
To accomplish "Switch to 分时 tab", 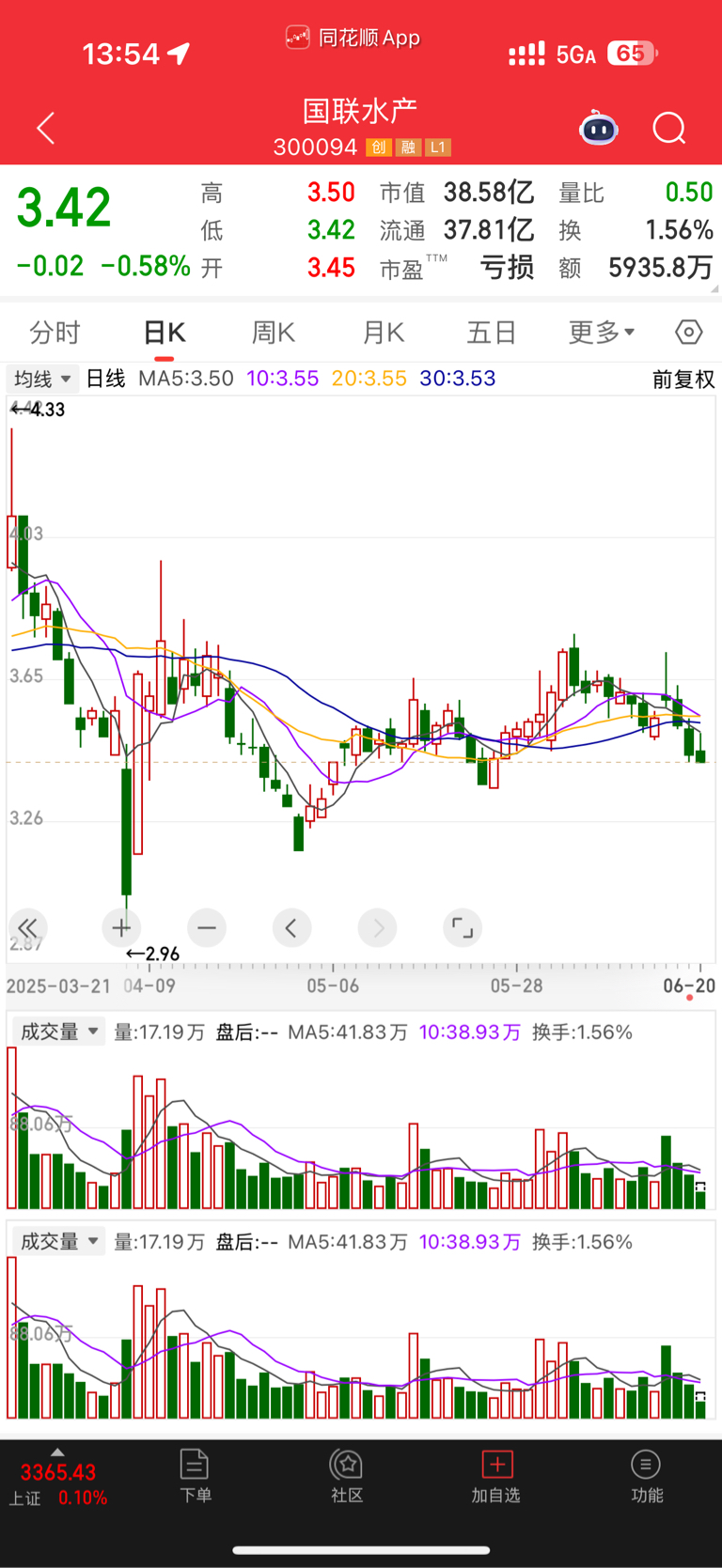I will 55,332.
